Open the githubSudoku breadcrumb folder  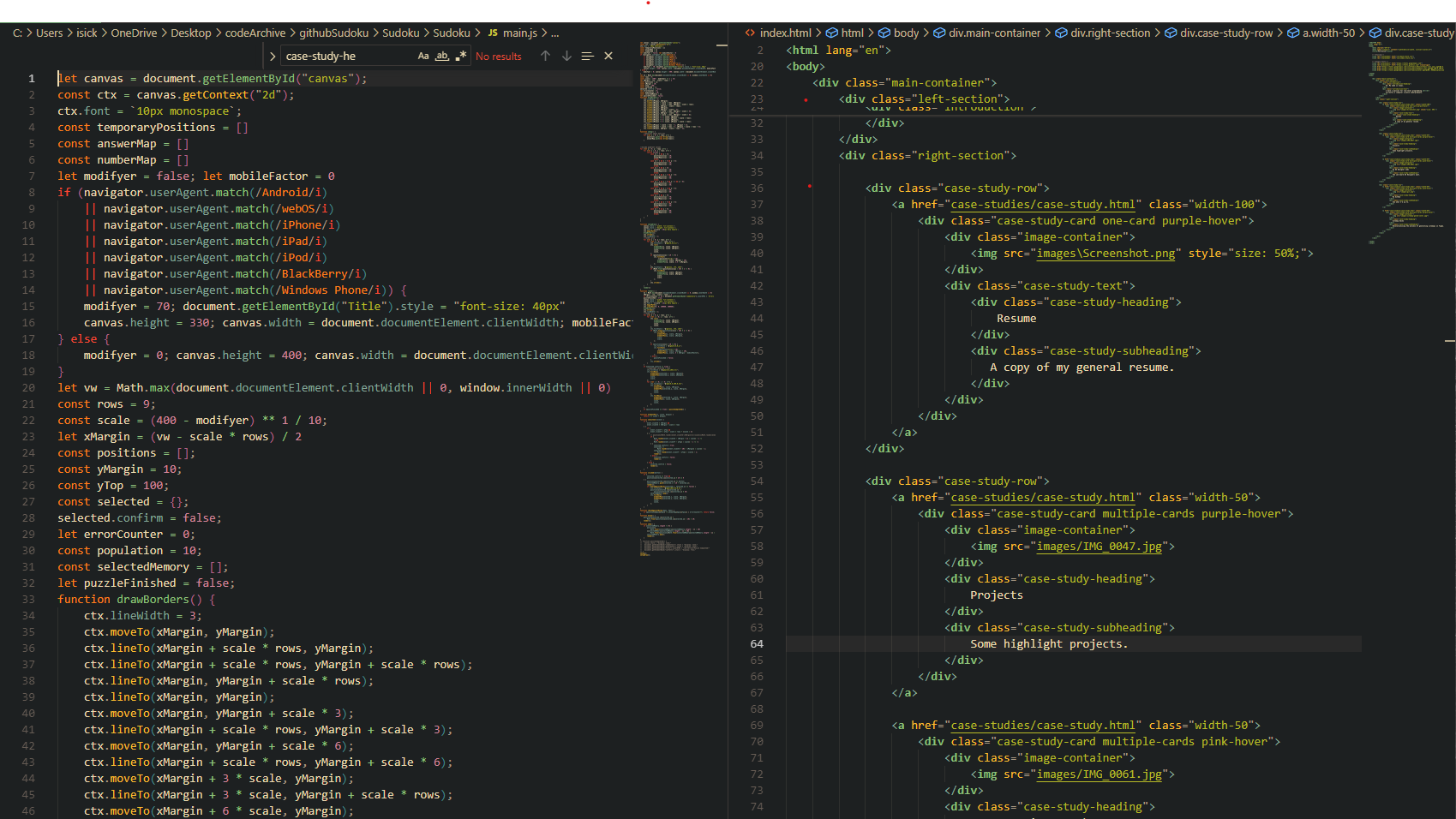[333, 33]
